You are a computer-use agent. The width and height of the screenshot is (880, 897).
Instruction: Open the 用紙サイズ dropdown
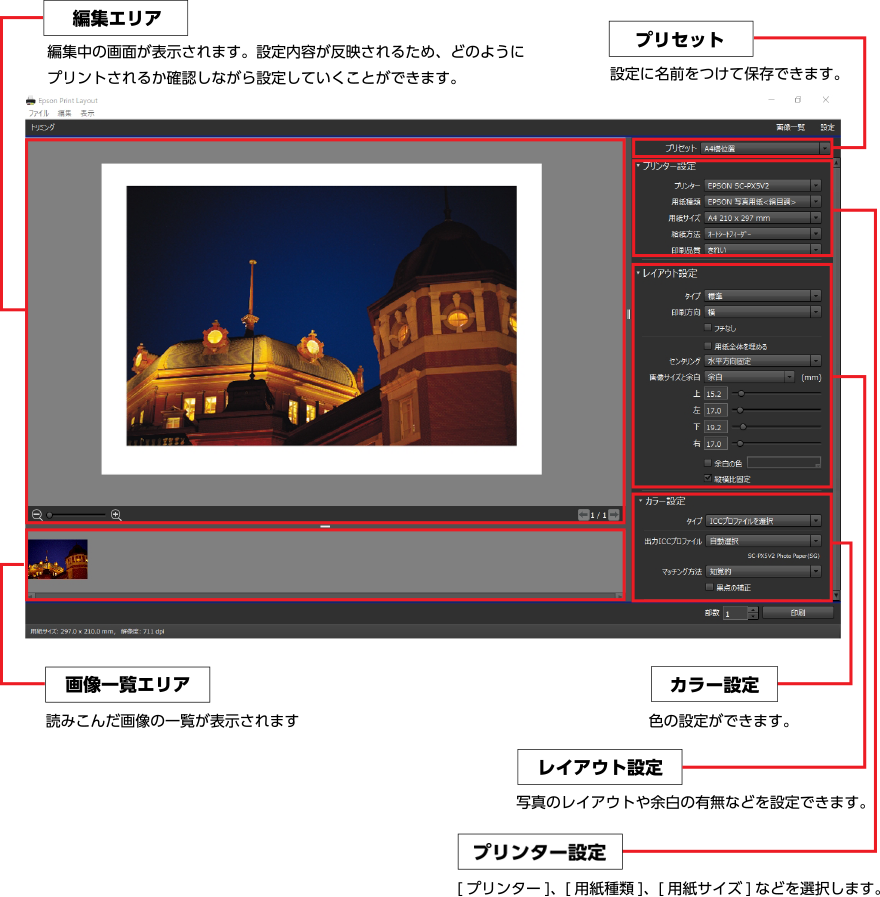(763, 217)
